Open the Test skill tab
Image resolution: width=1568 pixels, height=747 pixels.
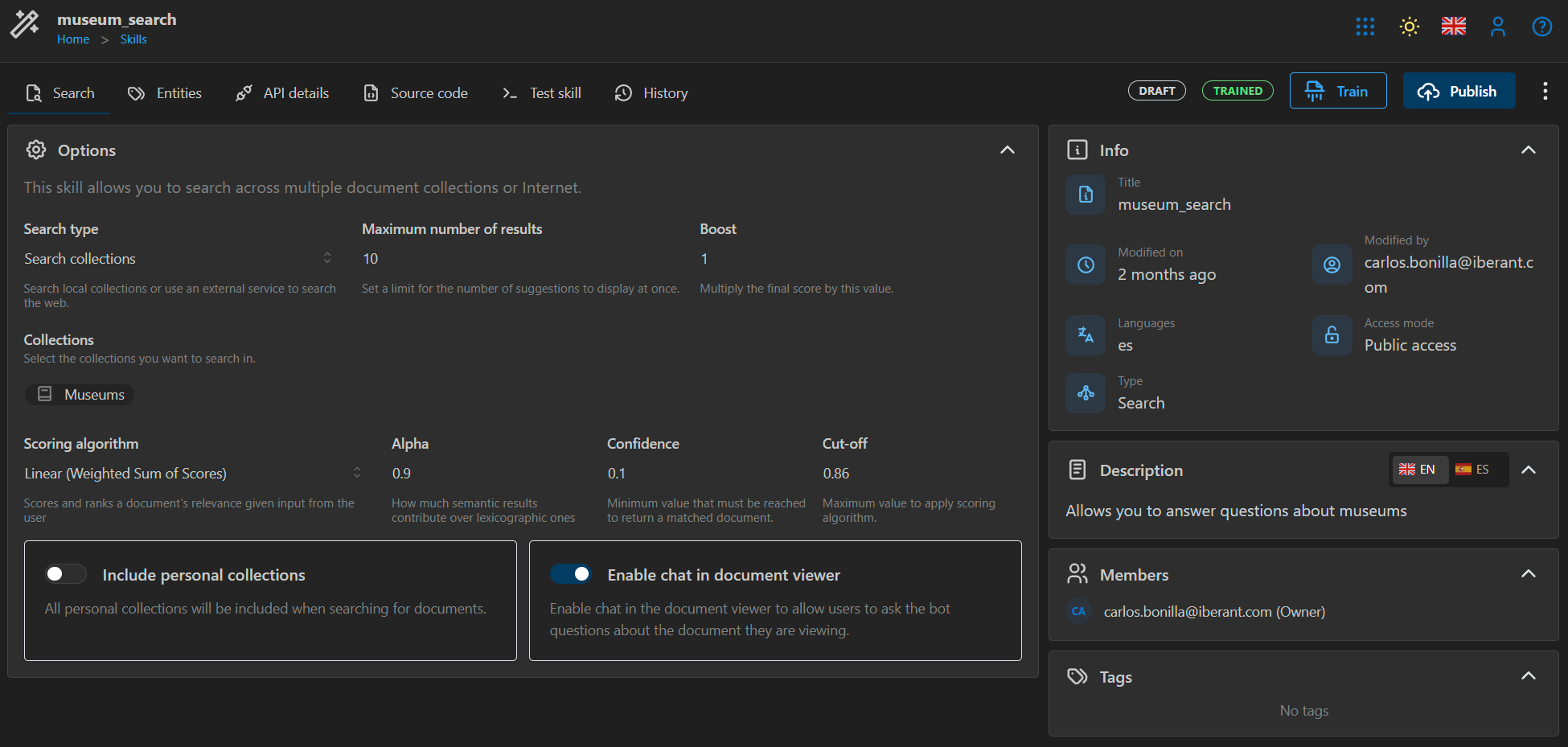(542, 93)
